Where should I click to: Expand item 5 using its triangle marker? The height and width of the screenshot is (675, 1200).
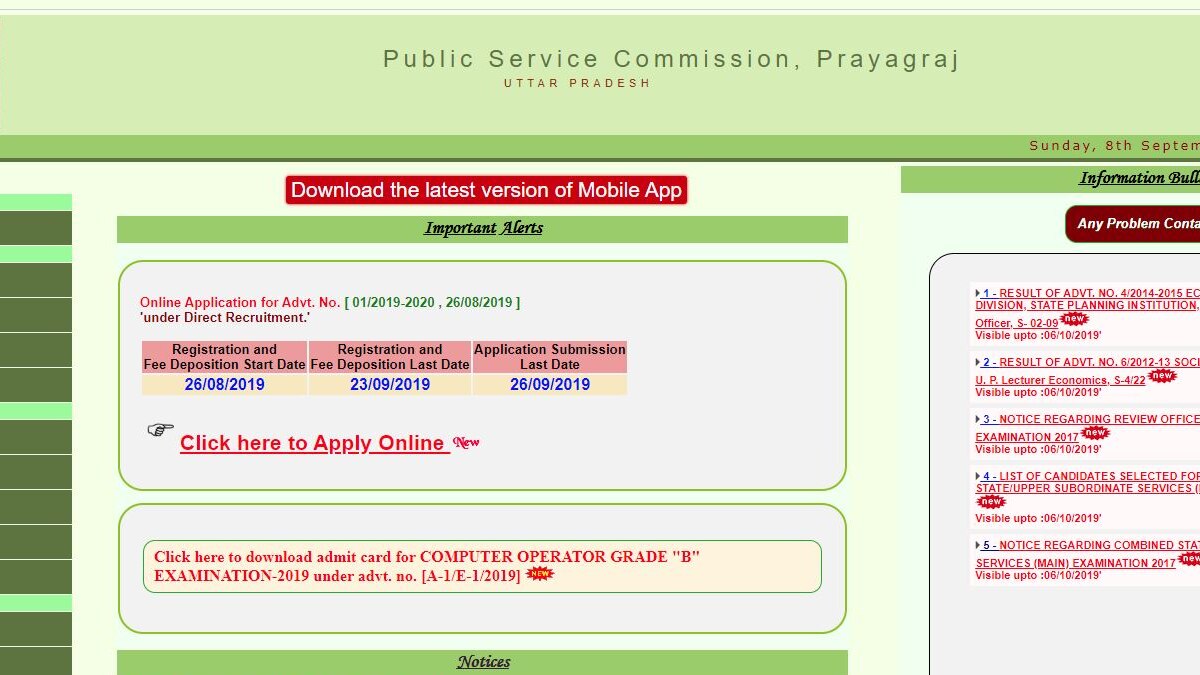(x=978, y=545)
